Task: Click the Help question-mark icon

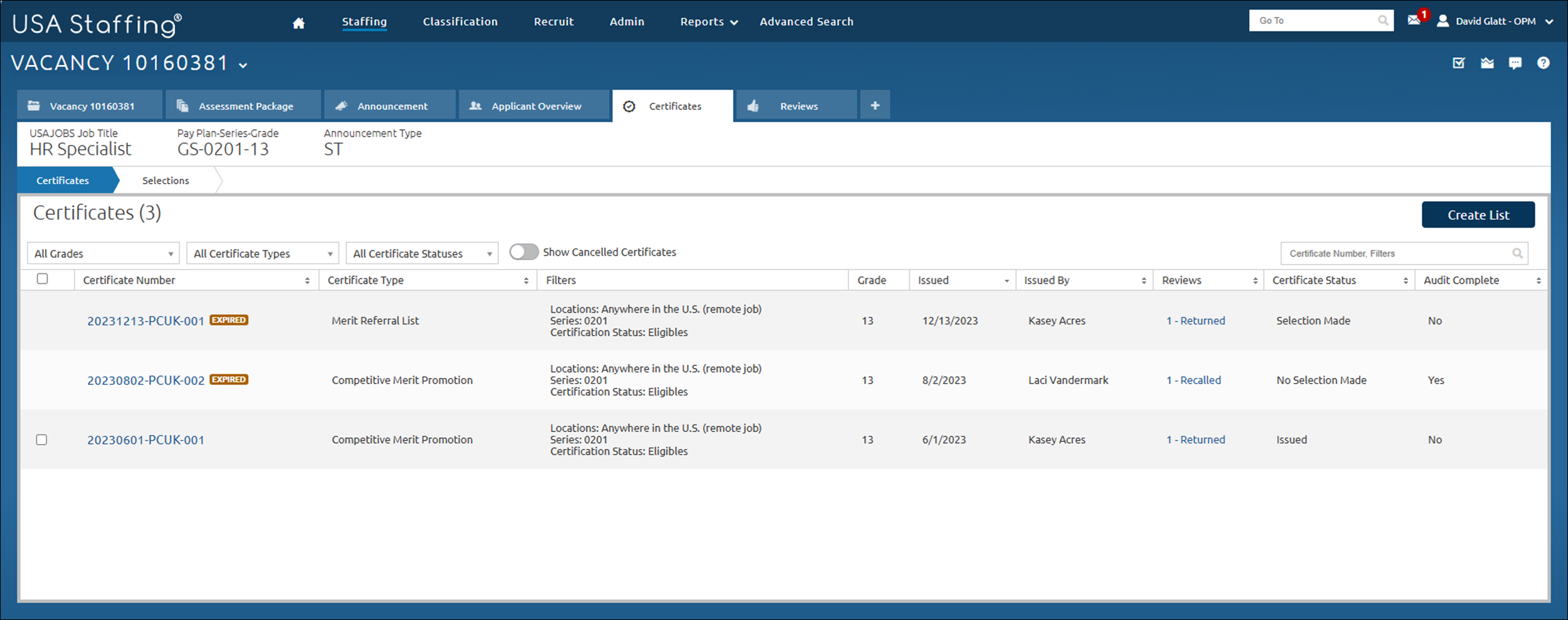Action: (x=1544, y=63)
